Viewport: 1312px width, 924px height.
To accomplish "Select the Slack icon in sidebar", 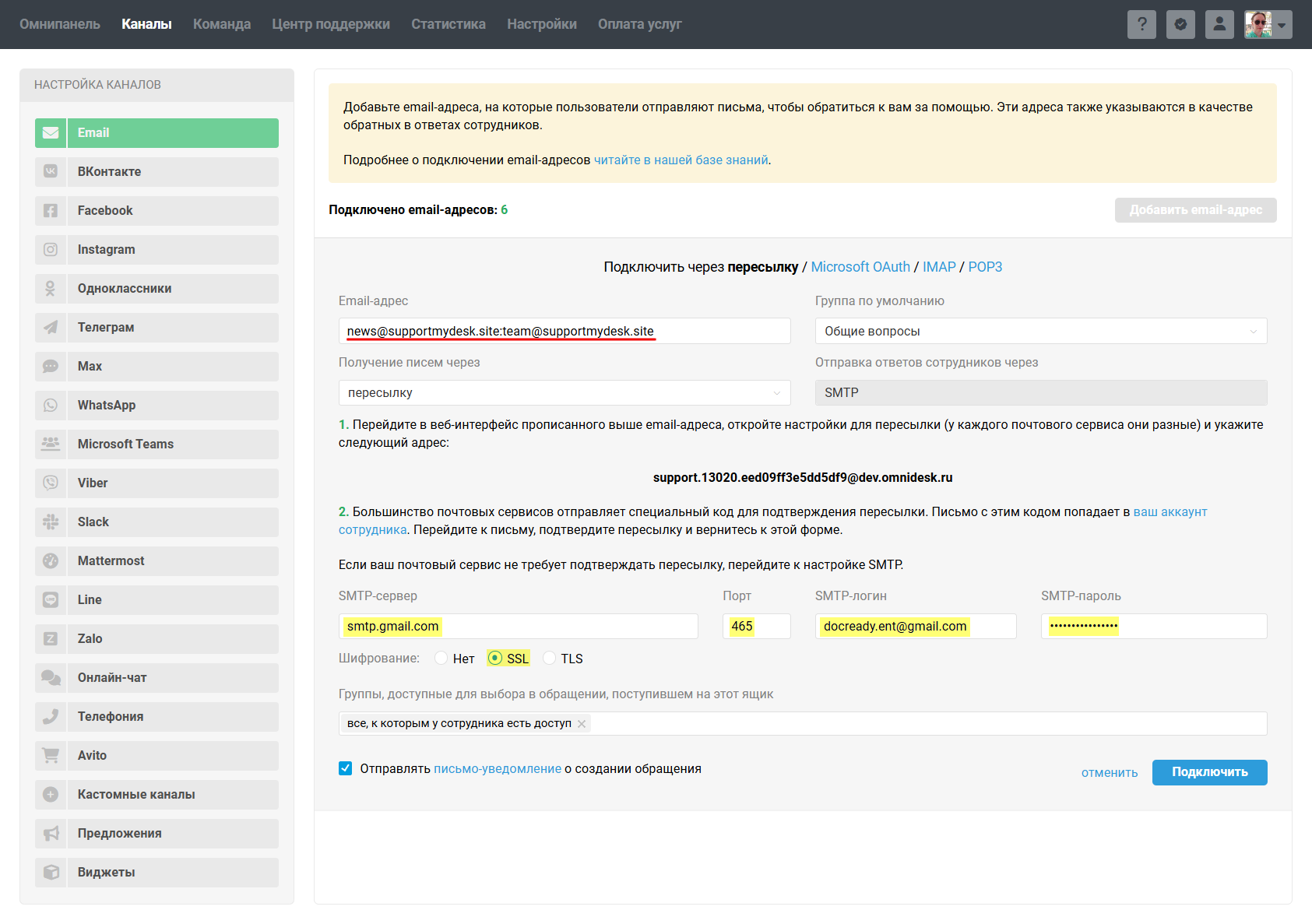I will click(x=51, y=522).
